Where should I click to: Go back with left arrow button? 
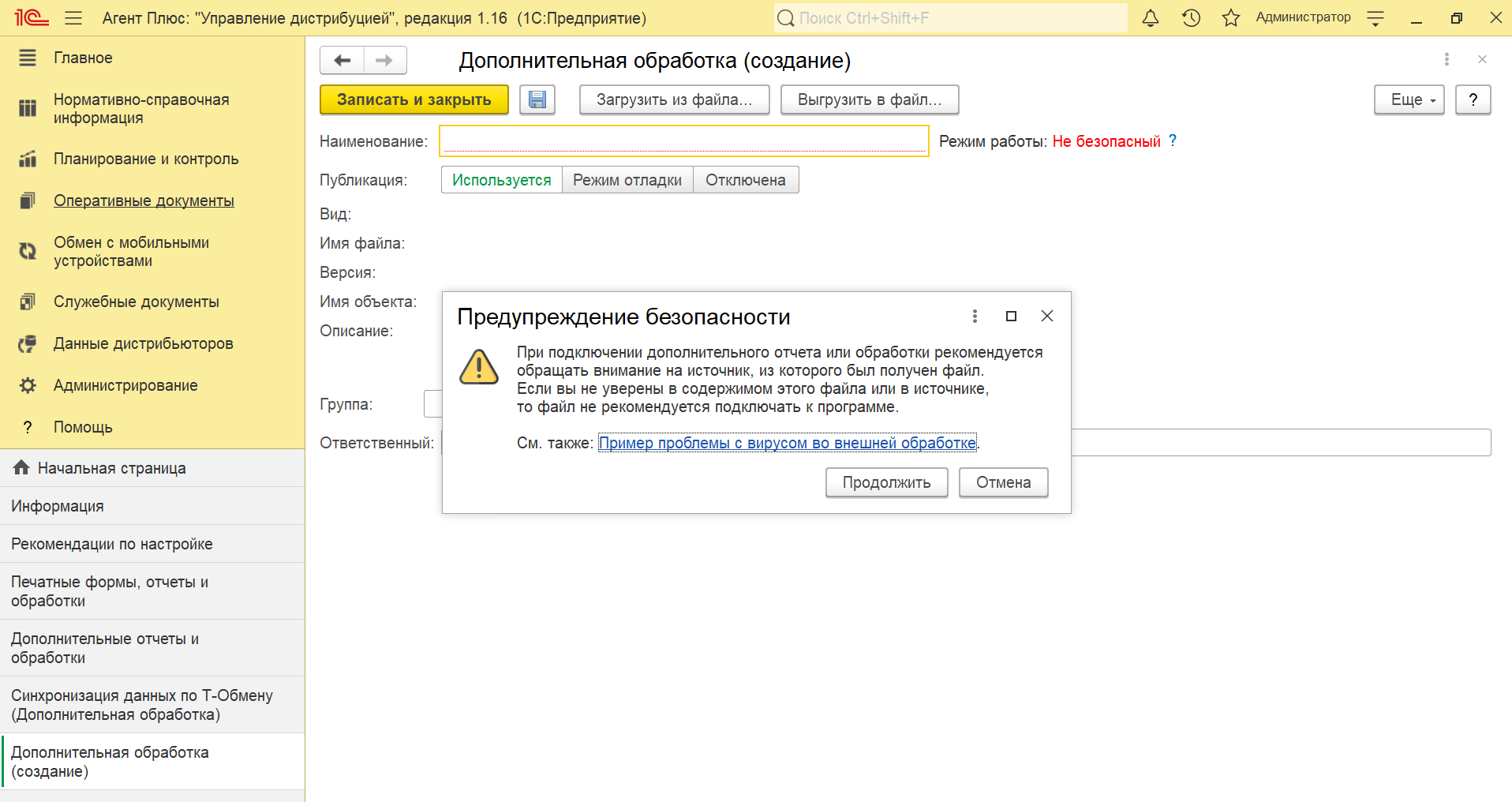[342, 60]
